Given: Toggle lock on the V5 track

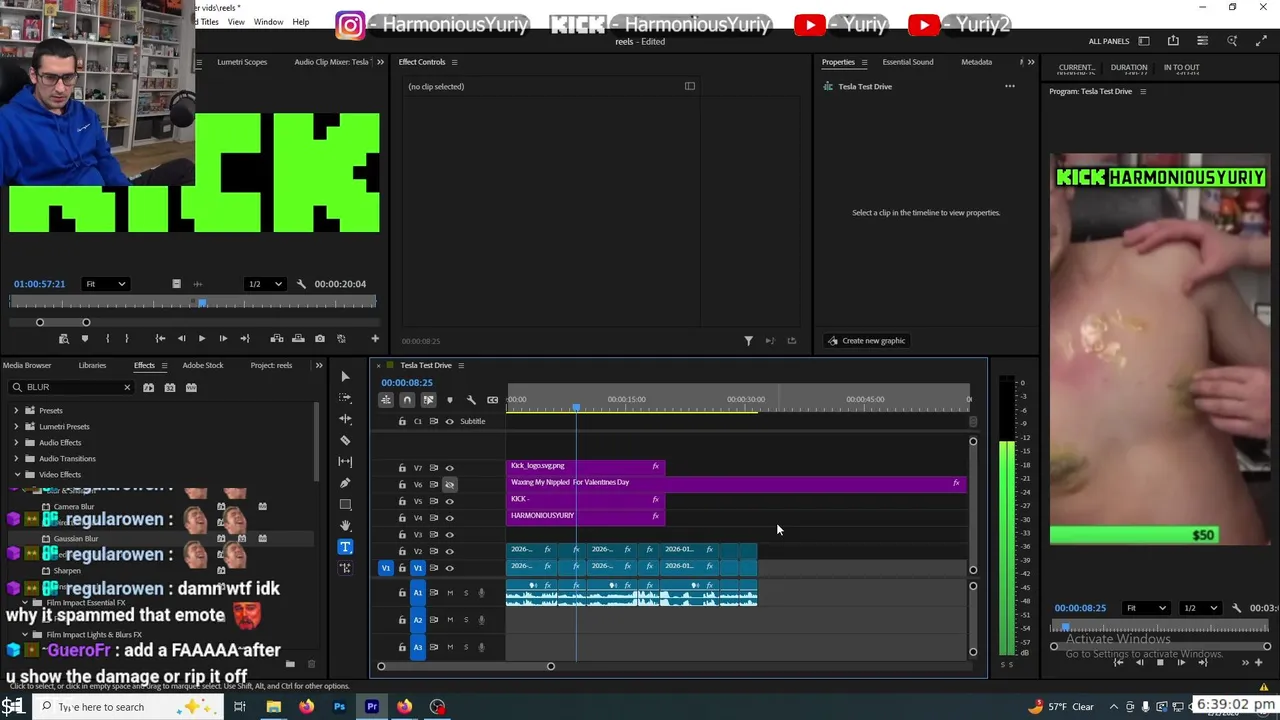Looking at the screenshot, I should point(402,501).
